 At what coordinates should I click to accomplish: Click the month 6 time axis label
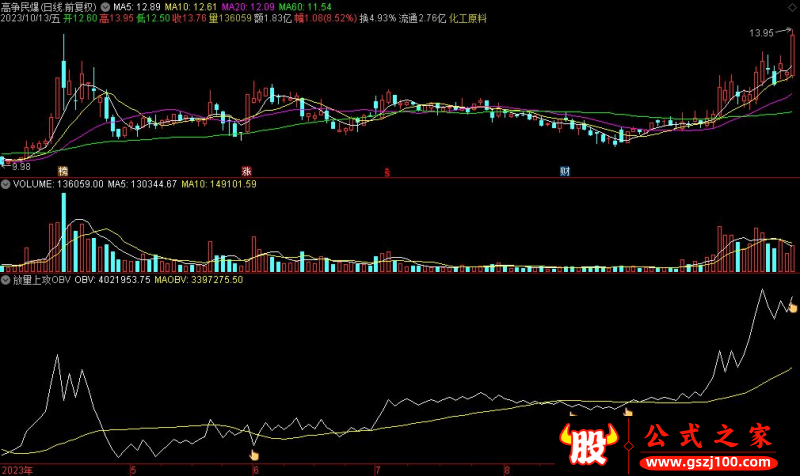click(x=256, y=470)
